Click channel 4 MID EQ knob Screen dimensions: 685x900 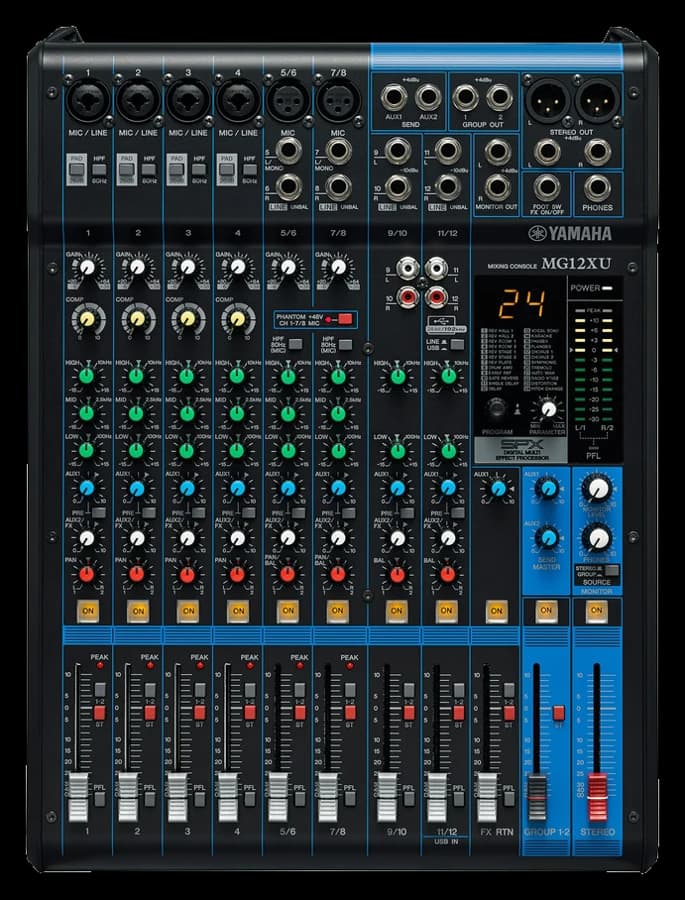pos(237,413)
